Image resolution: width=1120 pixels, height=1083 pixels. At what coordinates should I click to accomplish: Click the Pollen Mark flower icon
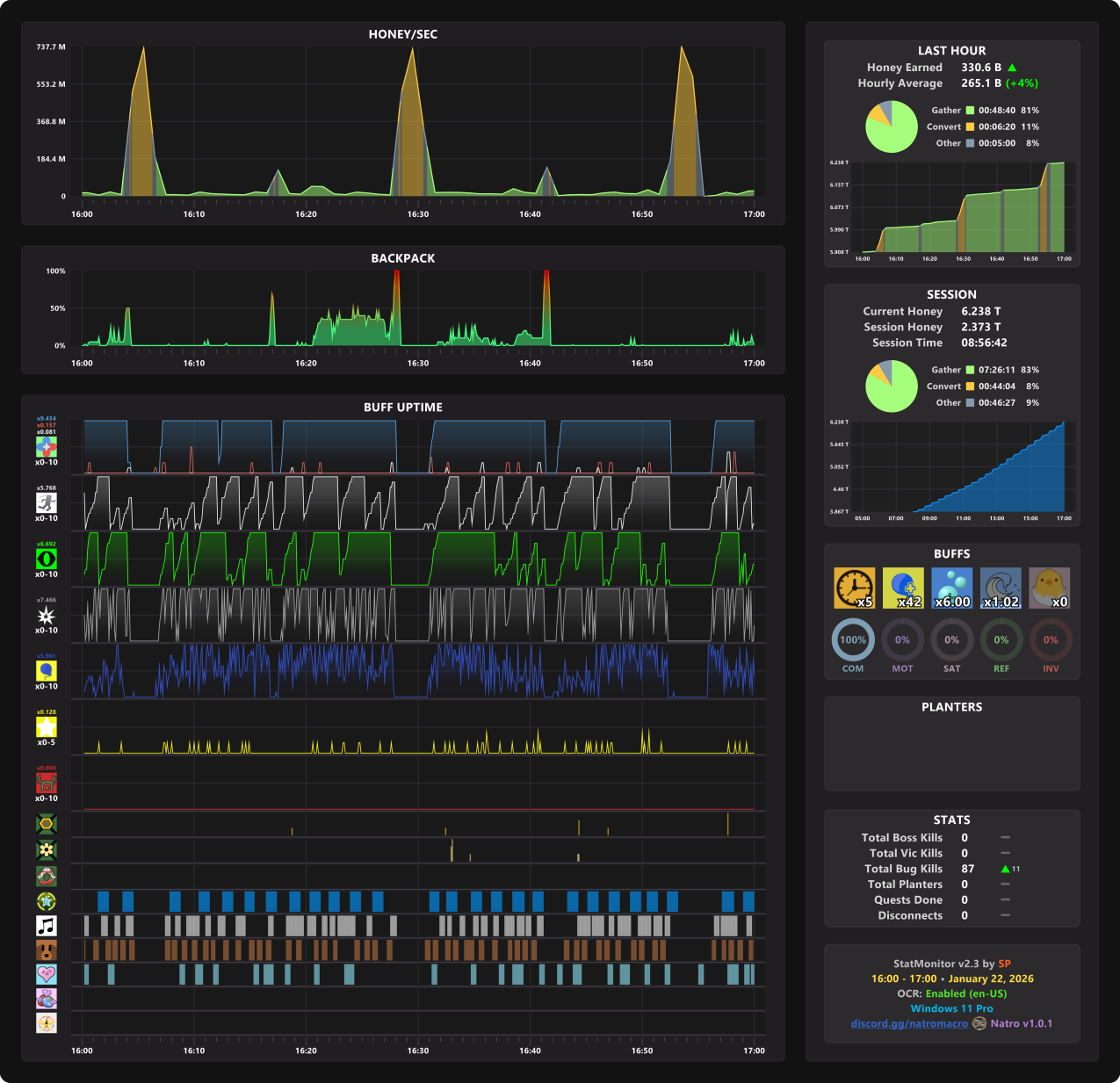point(47,849)
